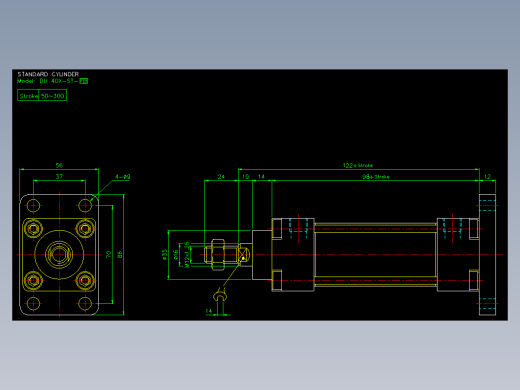Select the 86 height dimension
520x390 pixels.
pos(120,254)
